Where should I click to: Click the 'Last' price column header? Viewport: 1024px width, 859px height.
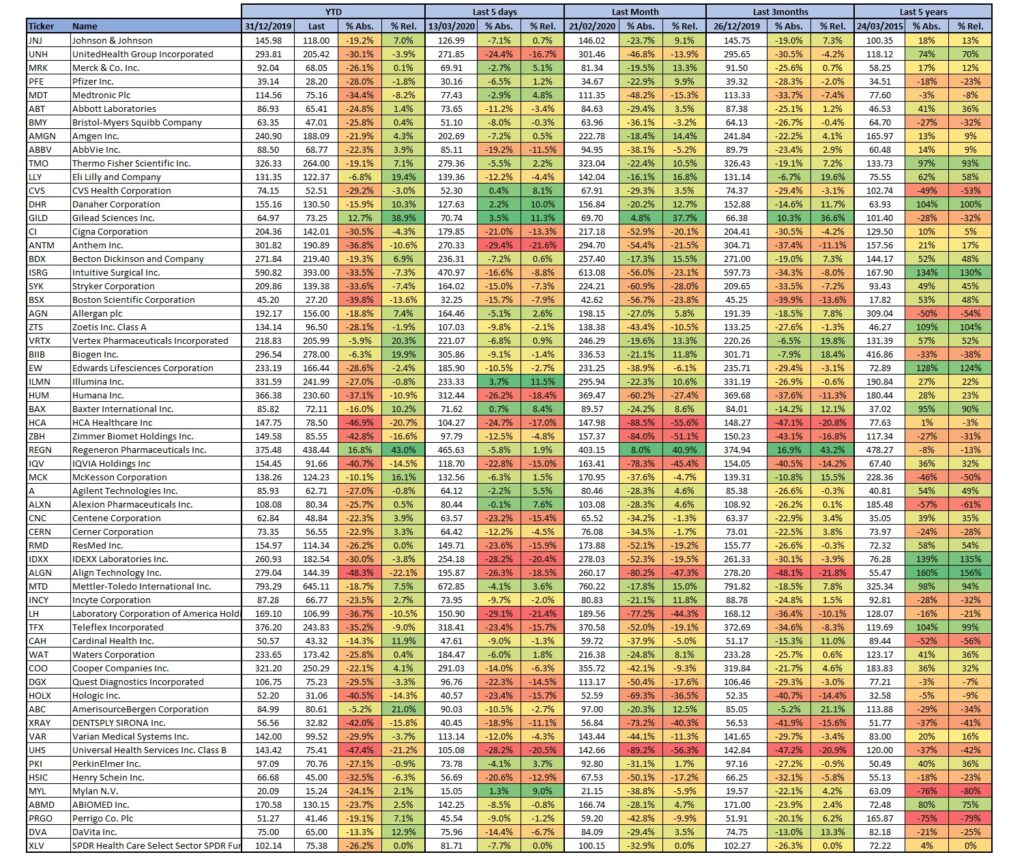(316, 26)
